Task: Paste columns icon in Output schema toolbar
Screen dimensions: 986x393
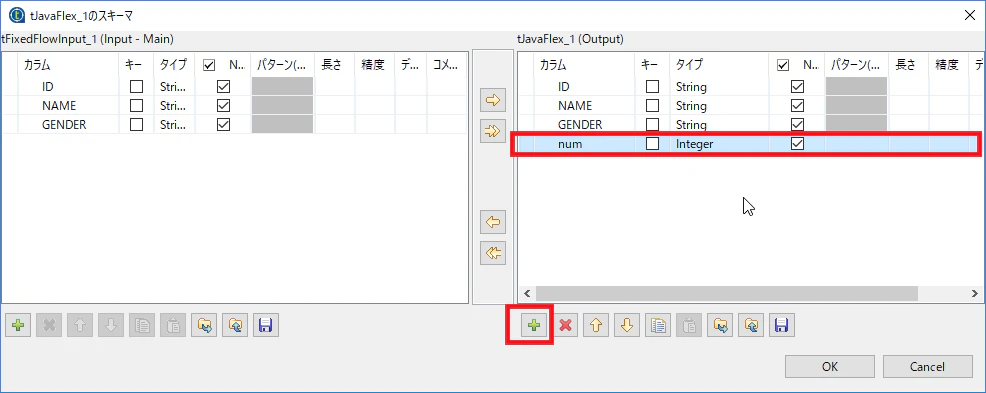Action: pyautogui.click(x=689, y=325)
